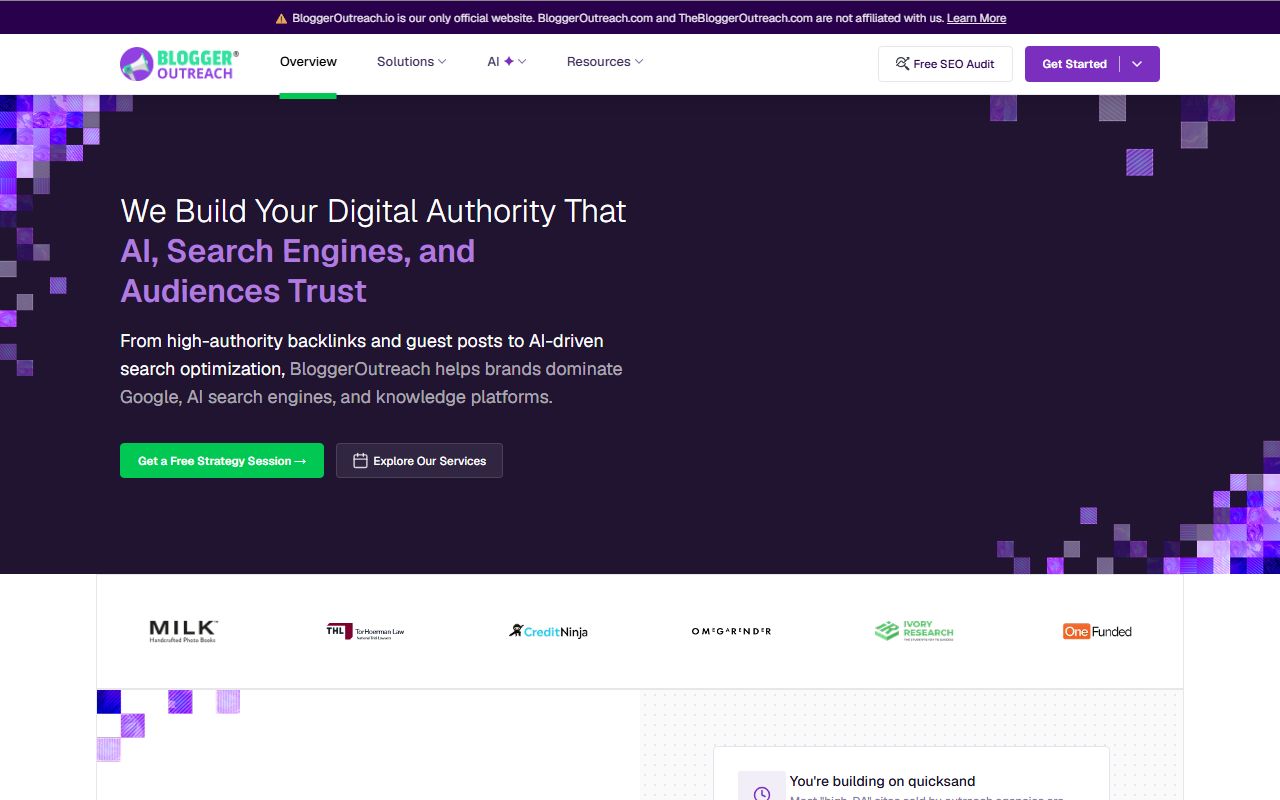Click the Free SEO Audit button
The width and height of the screenshot is (1280, 800).
pyautogui.click(x=945, y=64)
